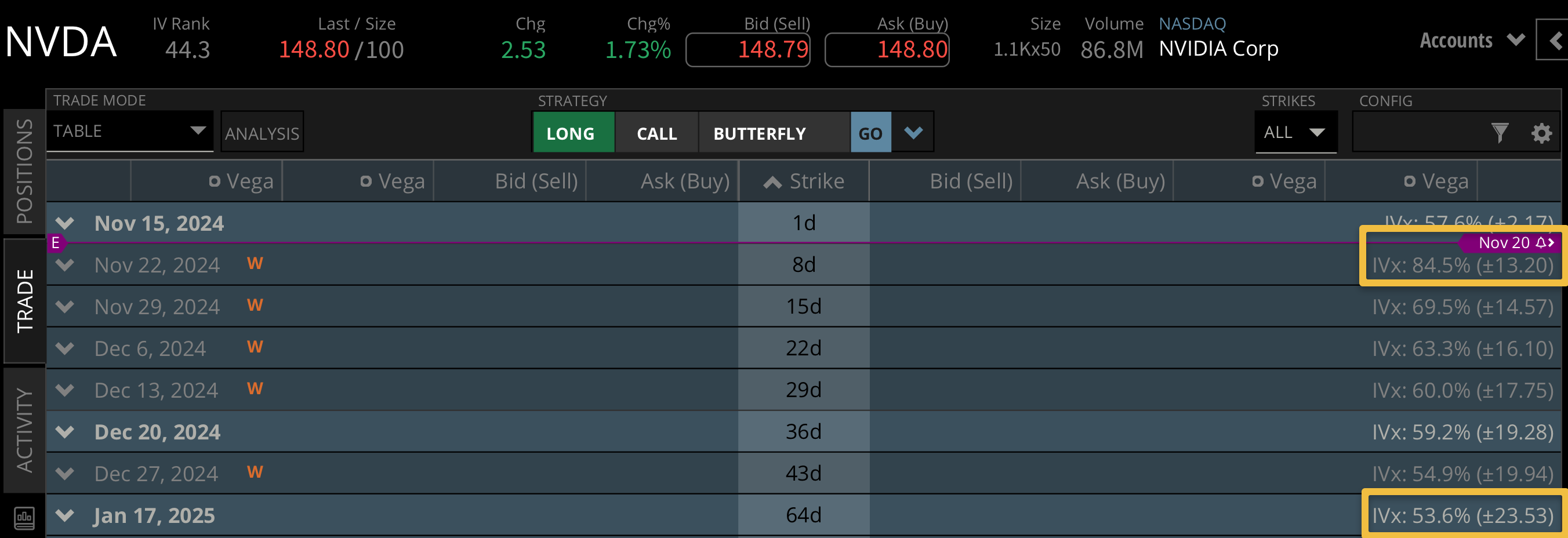Image resolution: width=1568 pixels, height=538 pixels.
Task: Collapse the side panel arrow near Accounts
Action: click(x=1555, y=40)
